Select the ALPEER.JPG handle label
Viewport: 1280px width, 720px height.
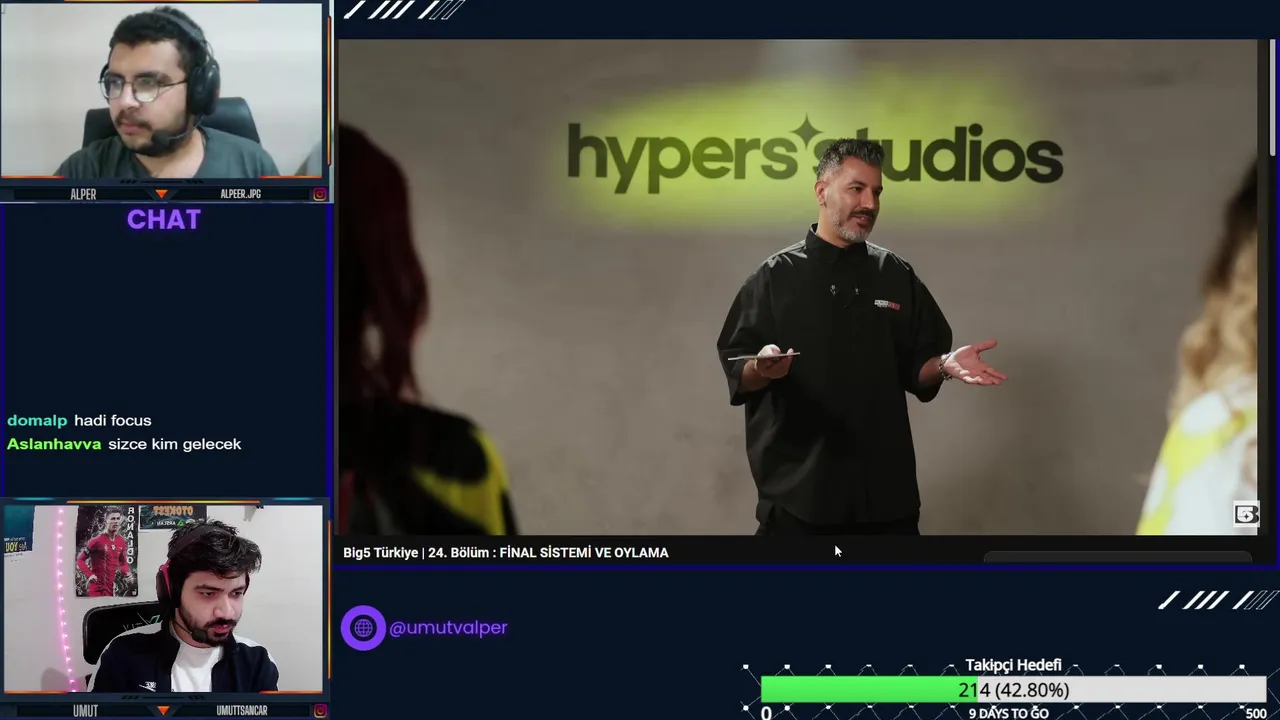click(240, 194)
